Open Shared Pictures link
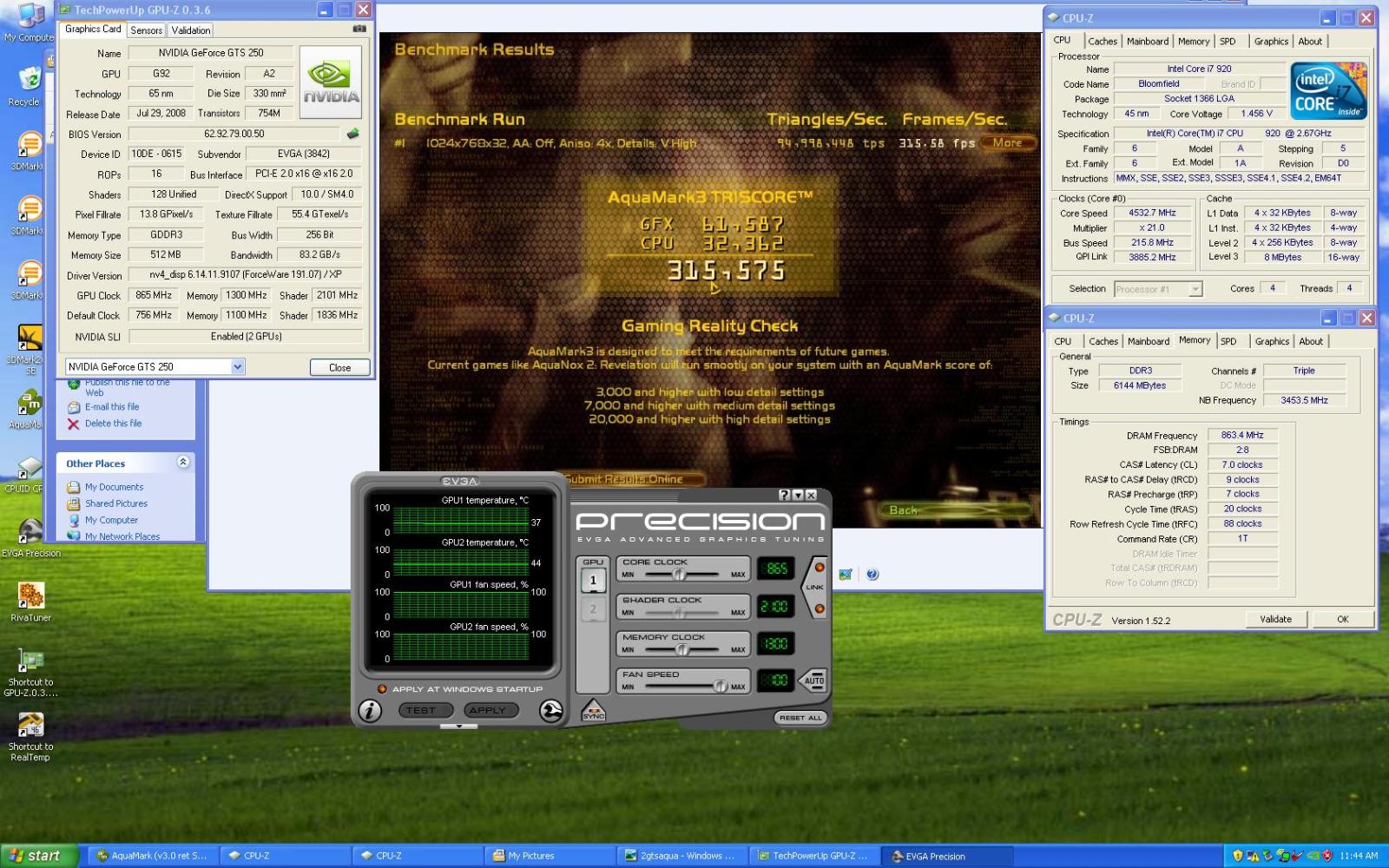Image resolution: width=1389 pixels, height=868 pixels. tap(116, 504)
